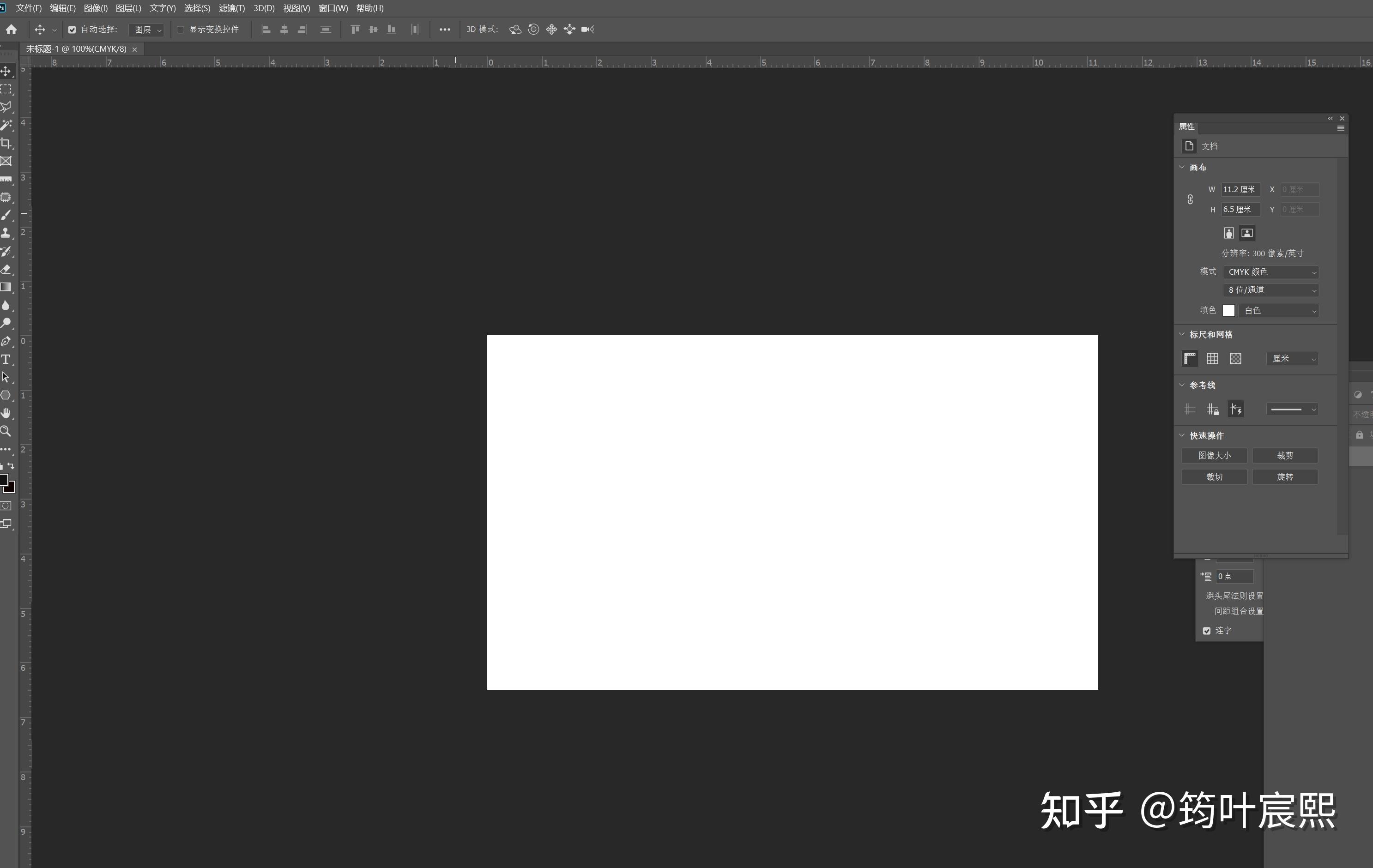The height and width of the screenshot is (868, 1373).
Task: Collapse the 快速操作 section
Action: pos(1182,435)
